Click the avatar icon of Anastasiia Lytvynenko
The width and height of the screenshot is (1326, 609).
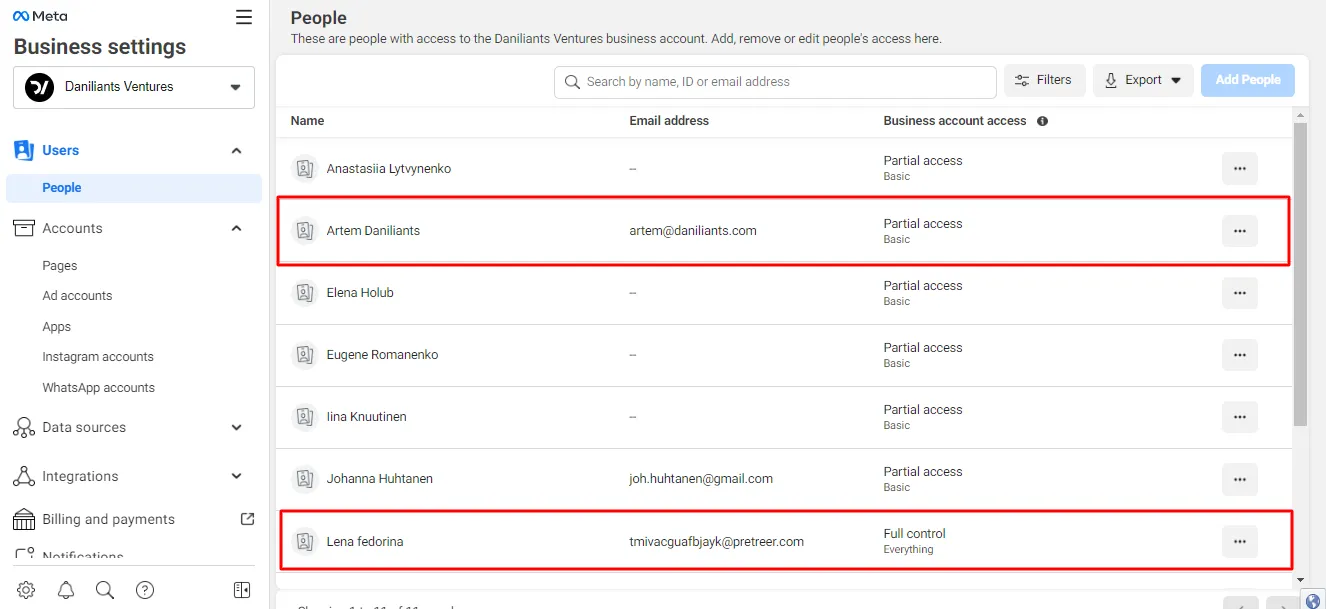coord(304,169)
